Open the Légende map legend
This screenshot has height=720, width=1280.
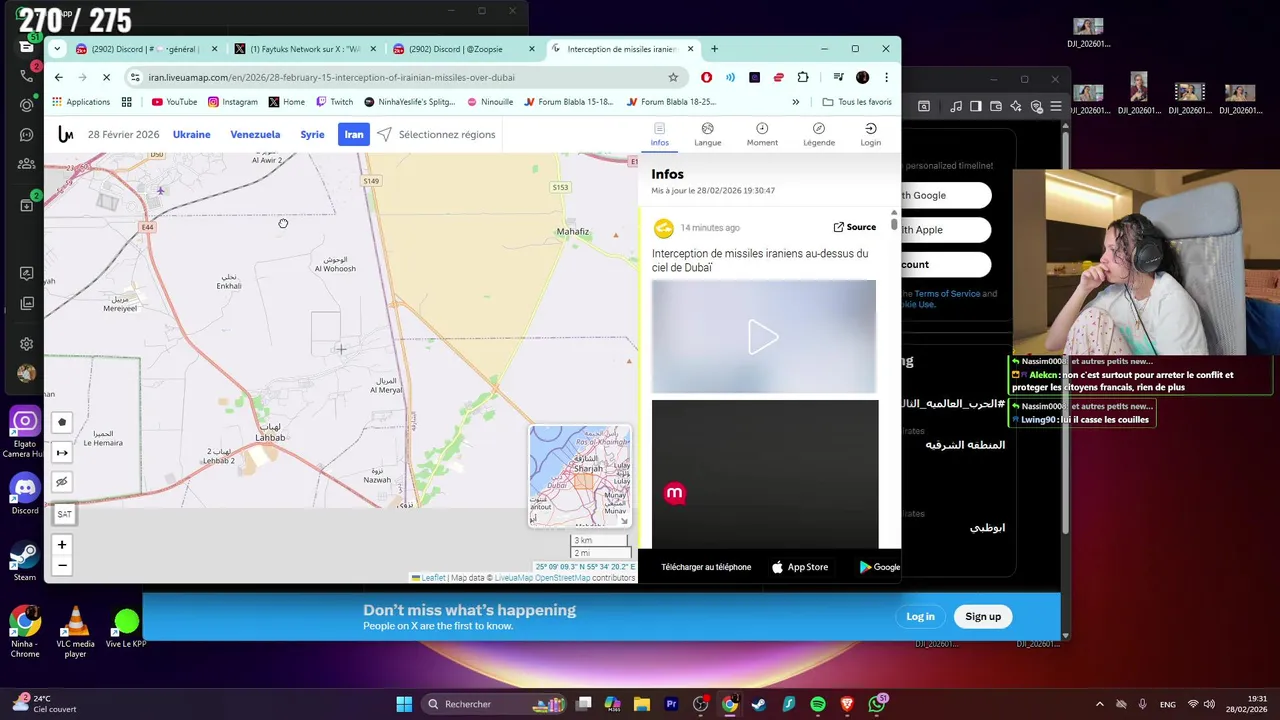(x=818, y=134)
